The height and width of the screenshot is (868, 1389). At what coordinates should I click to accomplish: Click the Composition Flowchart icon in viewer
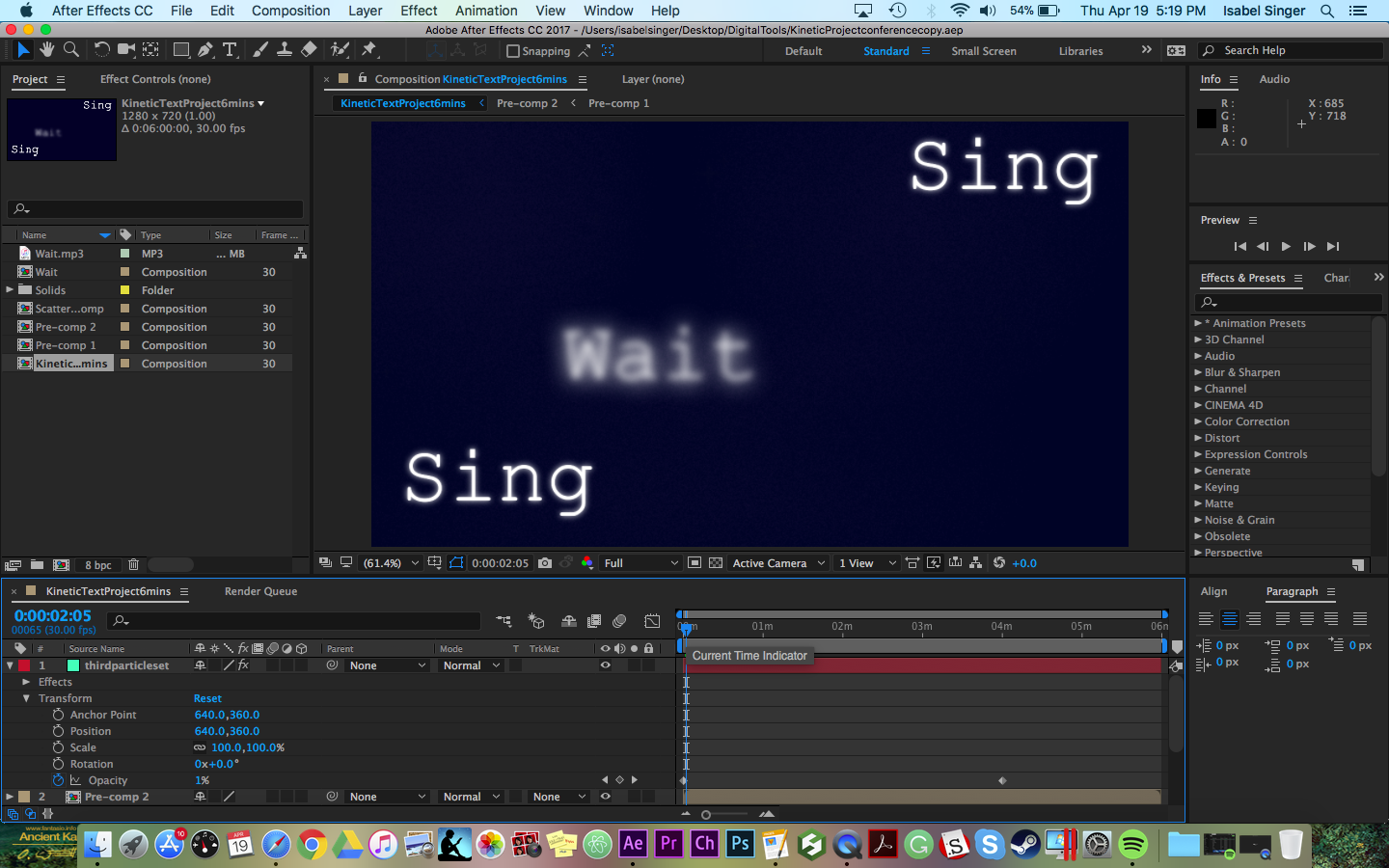[x=976, y=563]
